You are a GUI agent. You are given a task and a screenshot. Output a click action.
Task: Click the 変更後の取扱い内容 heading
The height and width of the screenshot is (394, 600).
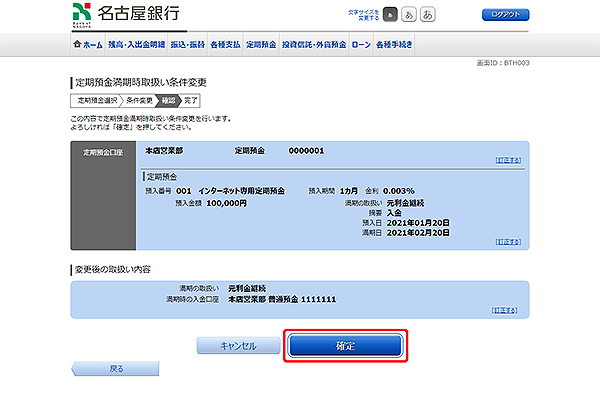point(112,270)
